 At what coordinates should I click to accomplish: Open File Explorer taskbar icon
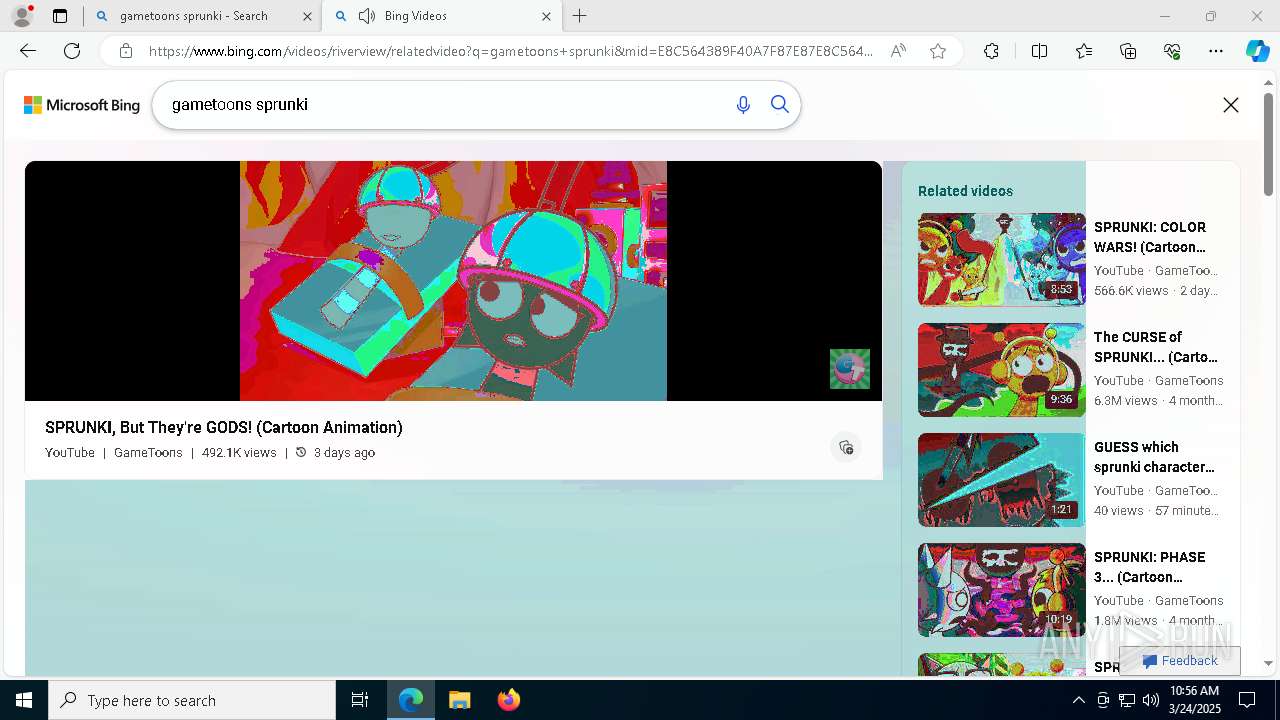pos(460,700)
